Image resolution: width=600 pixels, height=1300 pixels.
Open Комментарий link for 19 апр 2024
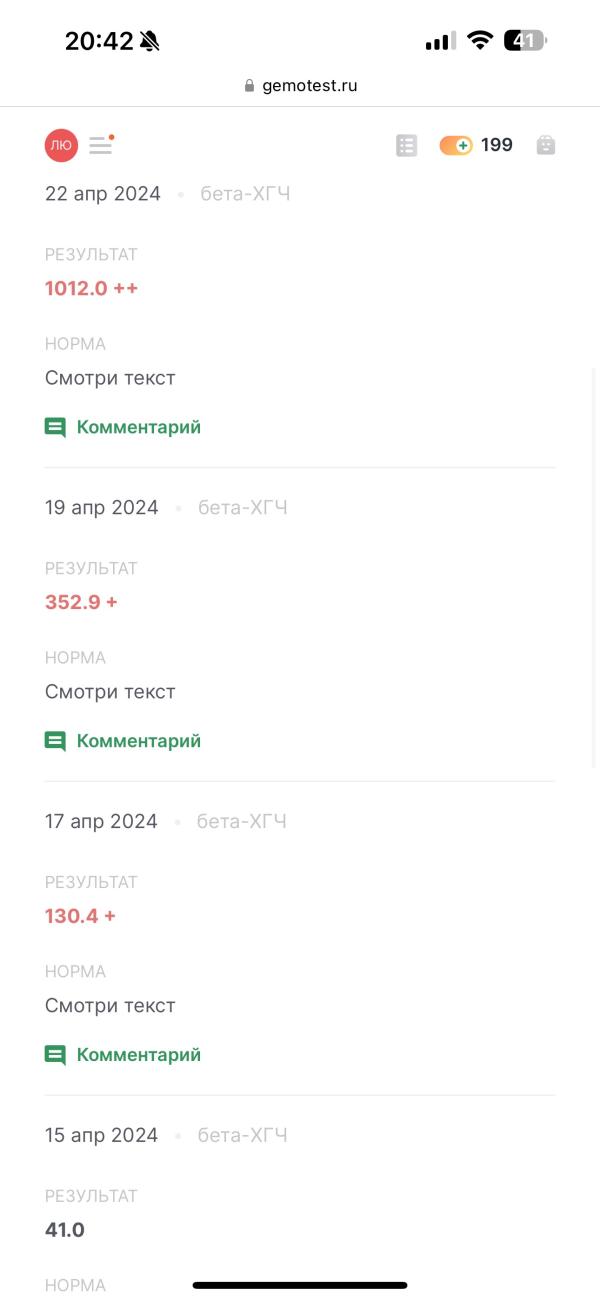(x=139, y=741)
